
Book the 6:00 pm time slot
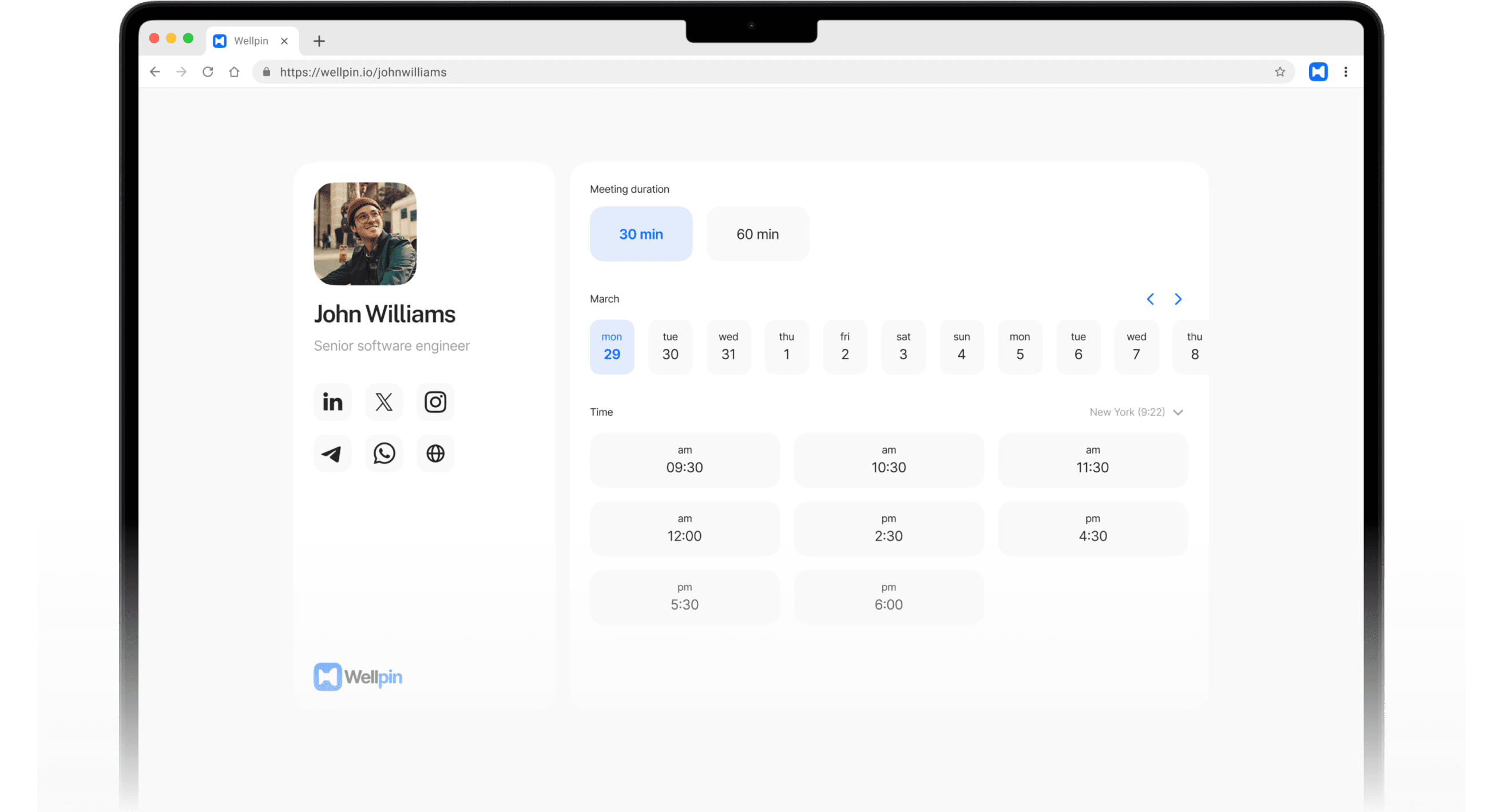888,597
